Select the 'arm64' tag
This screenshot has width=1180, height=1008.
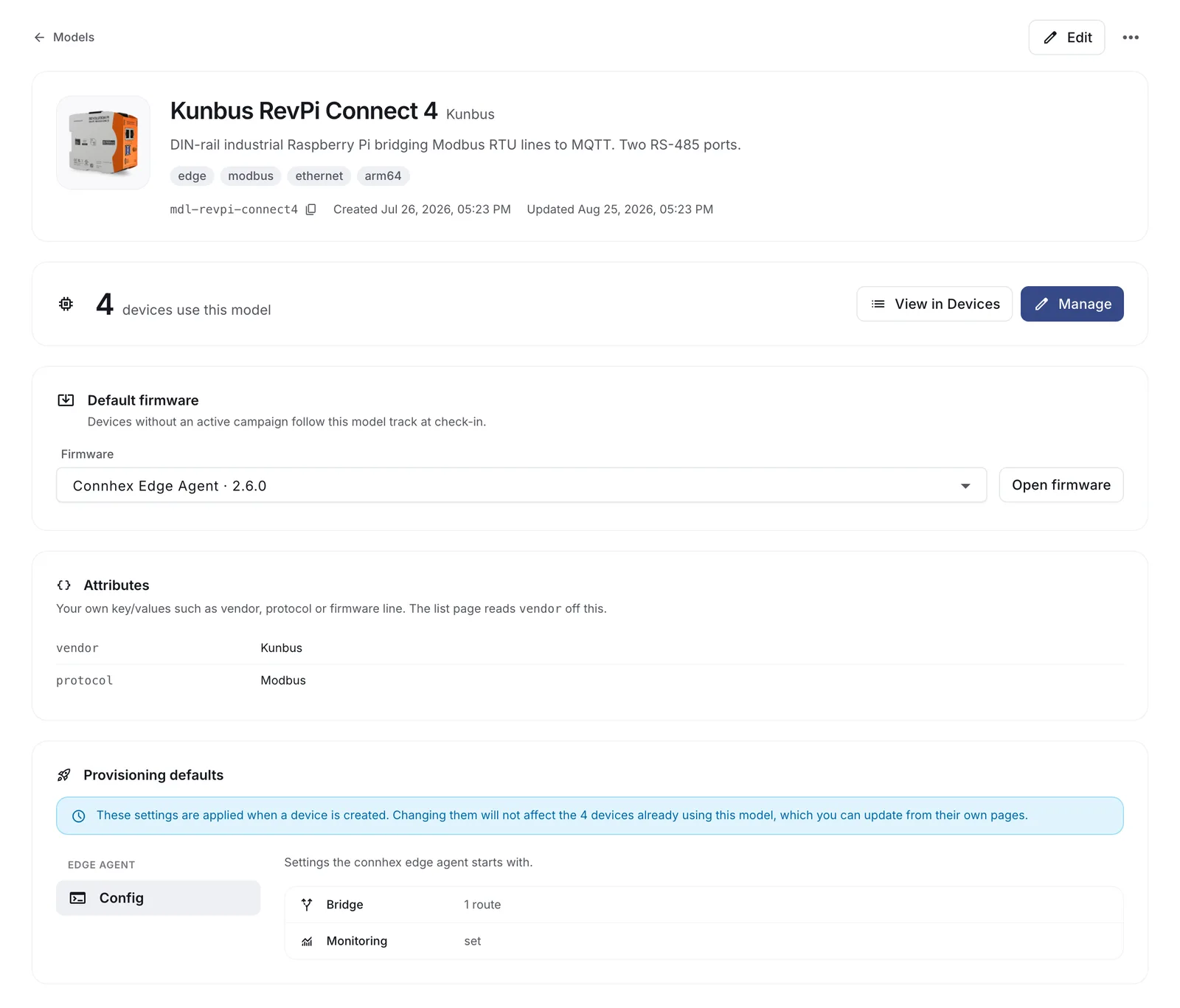point(383,176)
